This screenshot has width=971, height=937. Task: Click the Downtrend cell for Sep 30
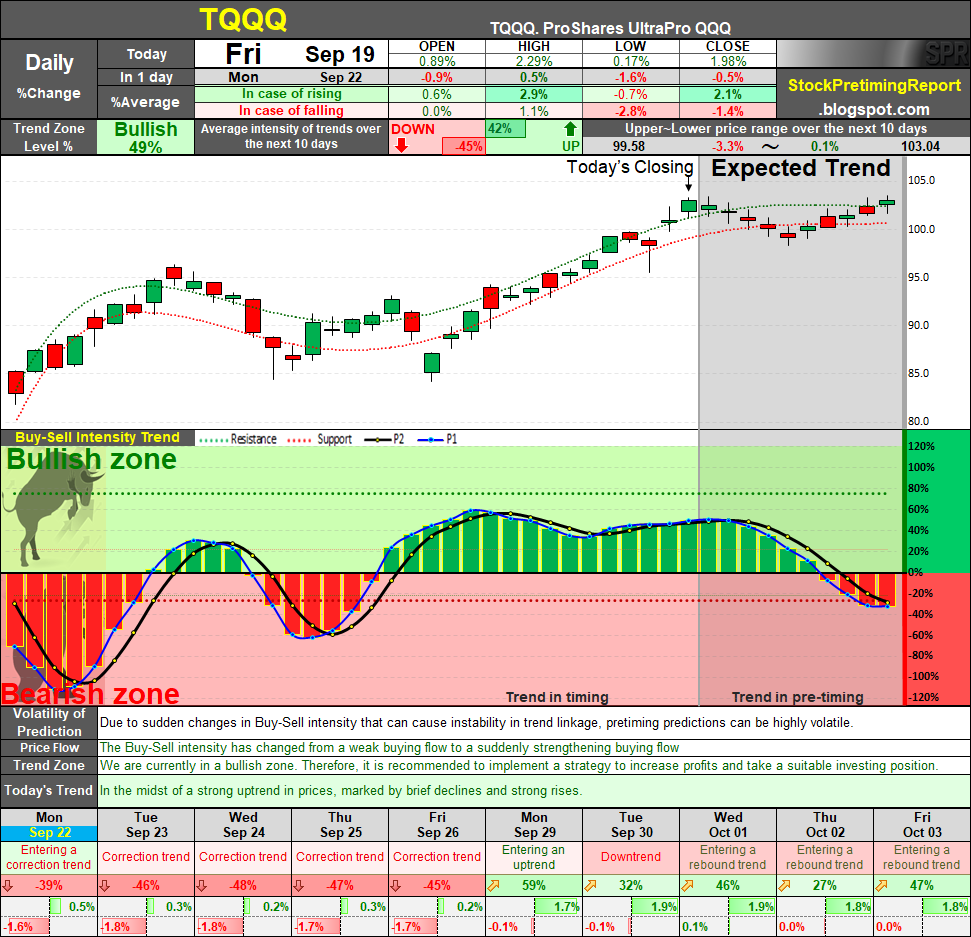631,857
